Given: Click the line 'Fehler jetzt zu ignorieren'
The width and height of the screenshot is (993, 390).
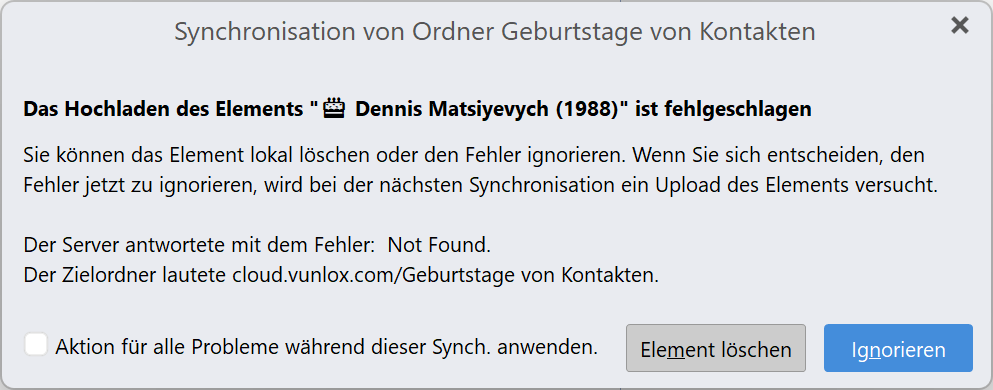Looking at the screenshot, I should [x=134, y=186].
